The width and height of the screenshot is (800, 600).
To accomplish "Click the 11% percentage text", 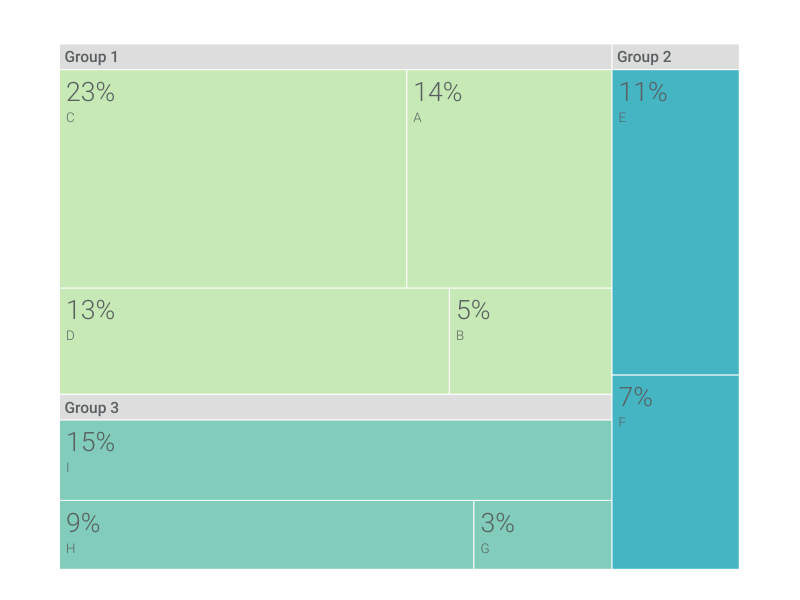I will [643, 92].
